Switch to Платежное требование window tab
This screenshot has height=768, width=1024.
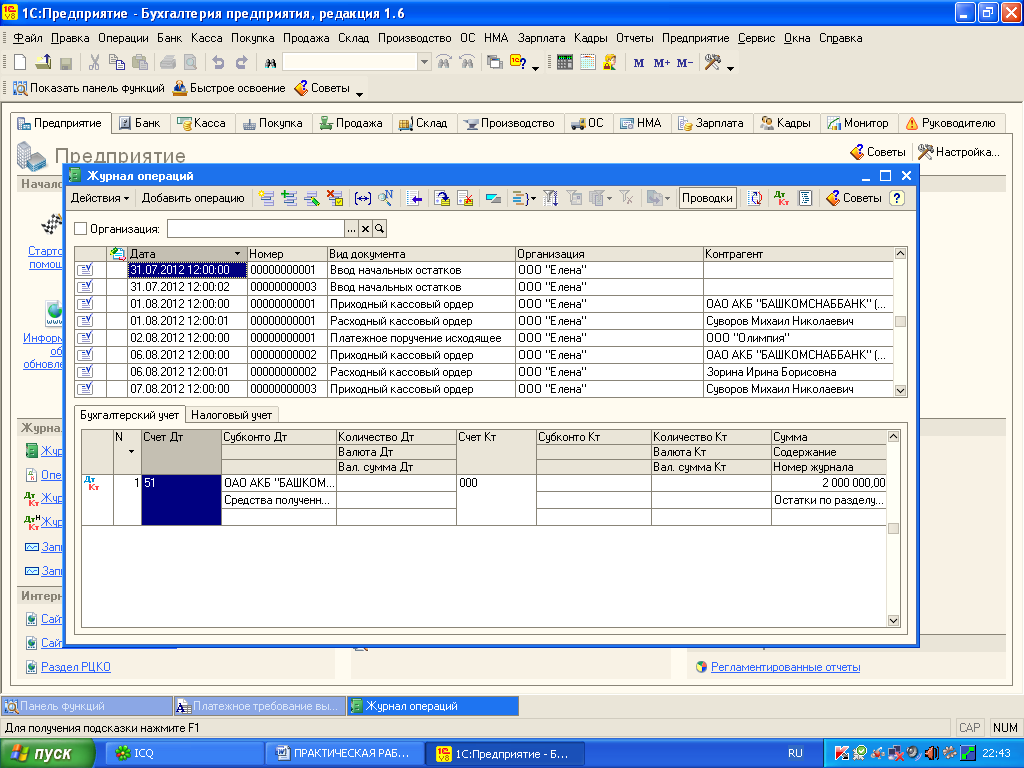click(260, 706)
